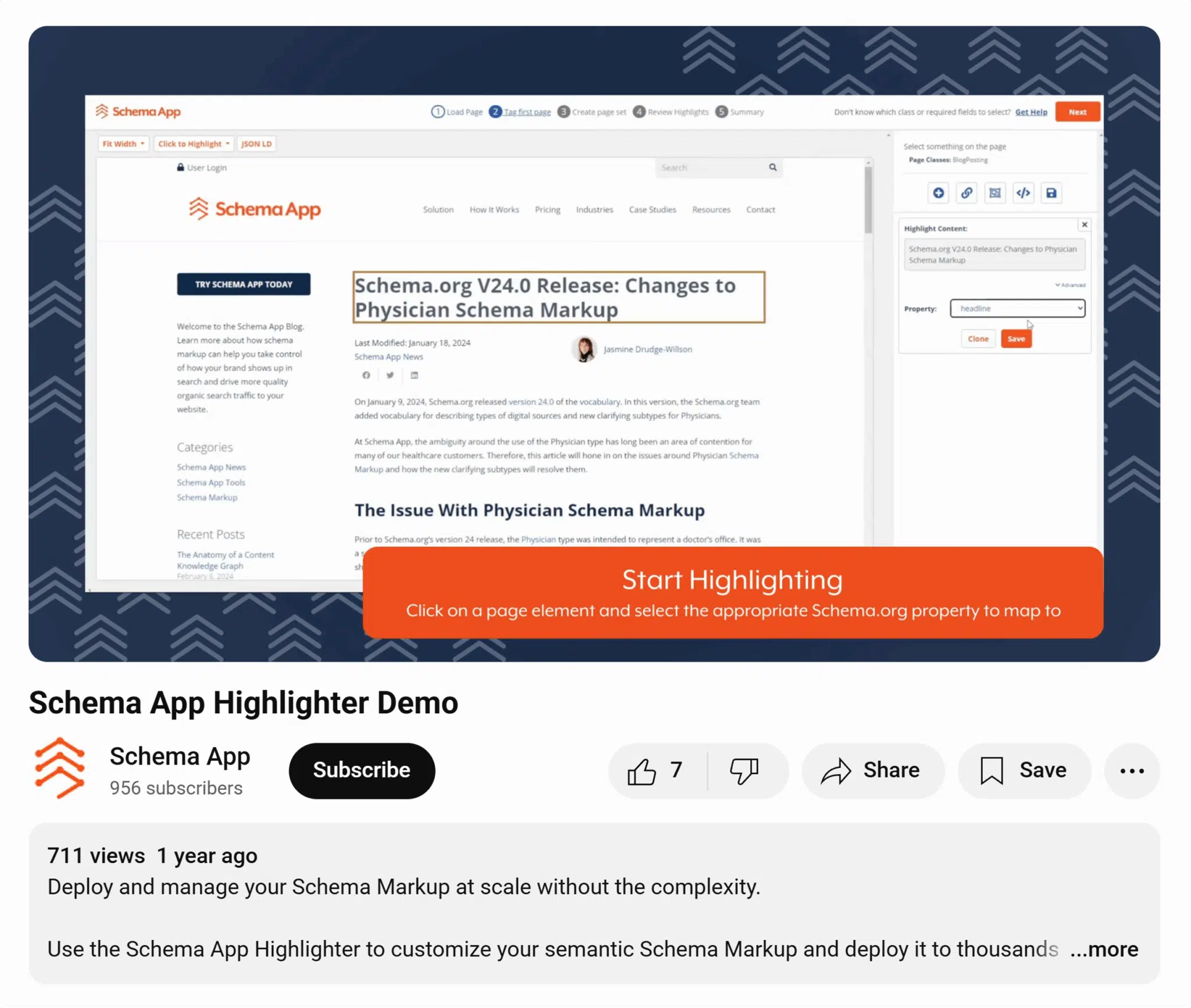
Task: Click the embedded page vertical scrollbar
Action: [x=868, y=200]
